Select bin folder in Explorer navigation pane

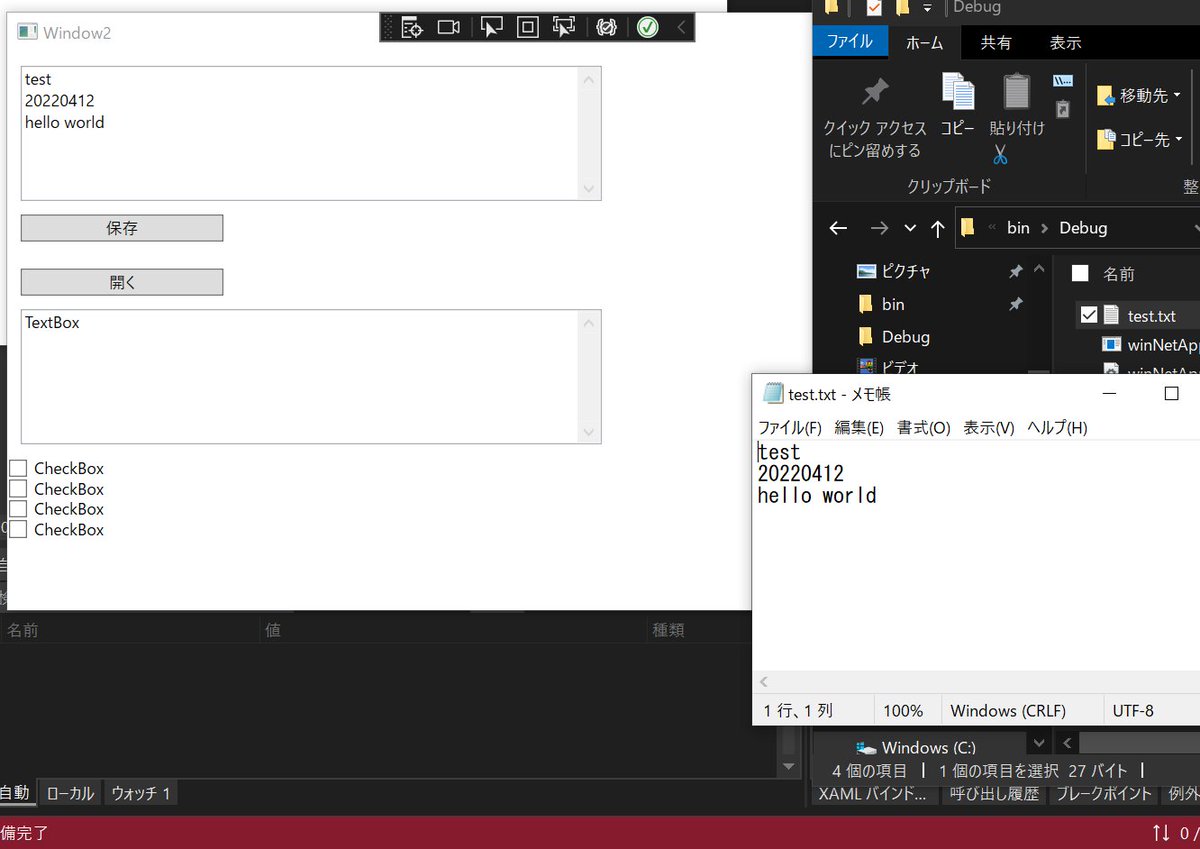893,304
